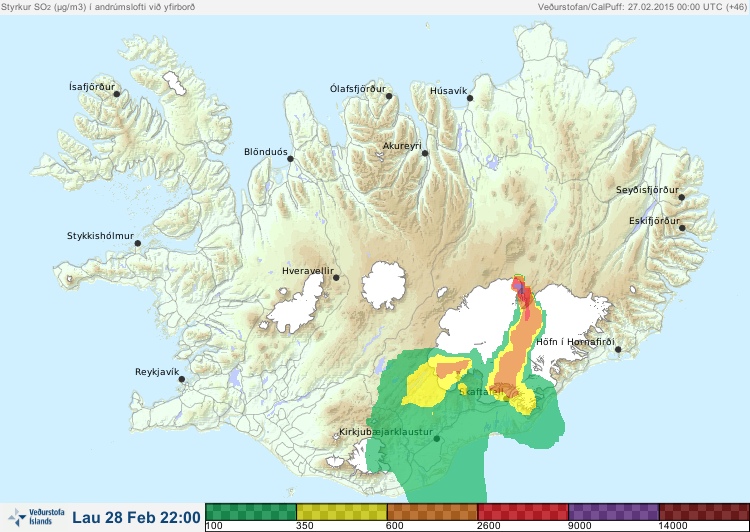Click the Akureyri city label
The image size is (750, 532).
pos(402,146)
